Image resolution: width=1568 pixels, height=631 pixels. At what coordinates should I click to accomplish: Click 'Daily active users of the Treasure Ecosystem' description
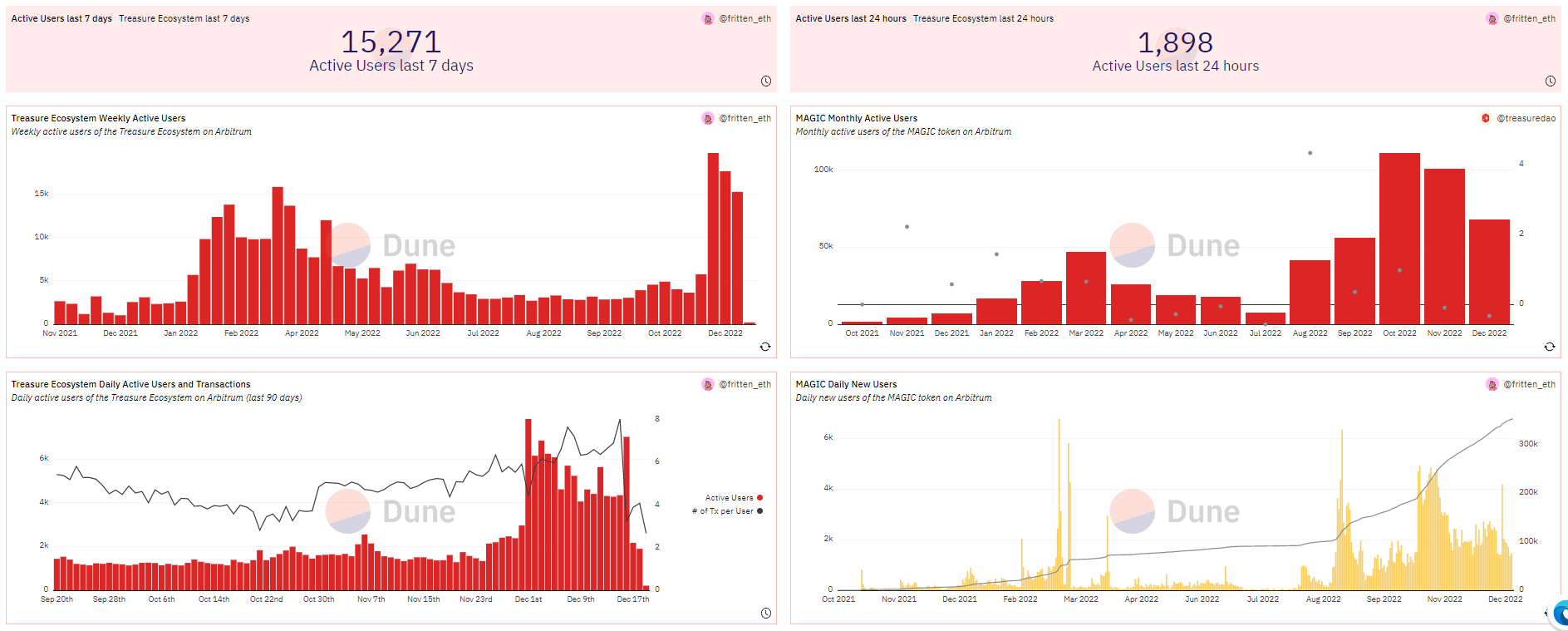coord(156,397)
